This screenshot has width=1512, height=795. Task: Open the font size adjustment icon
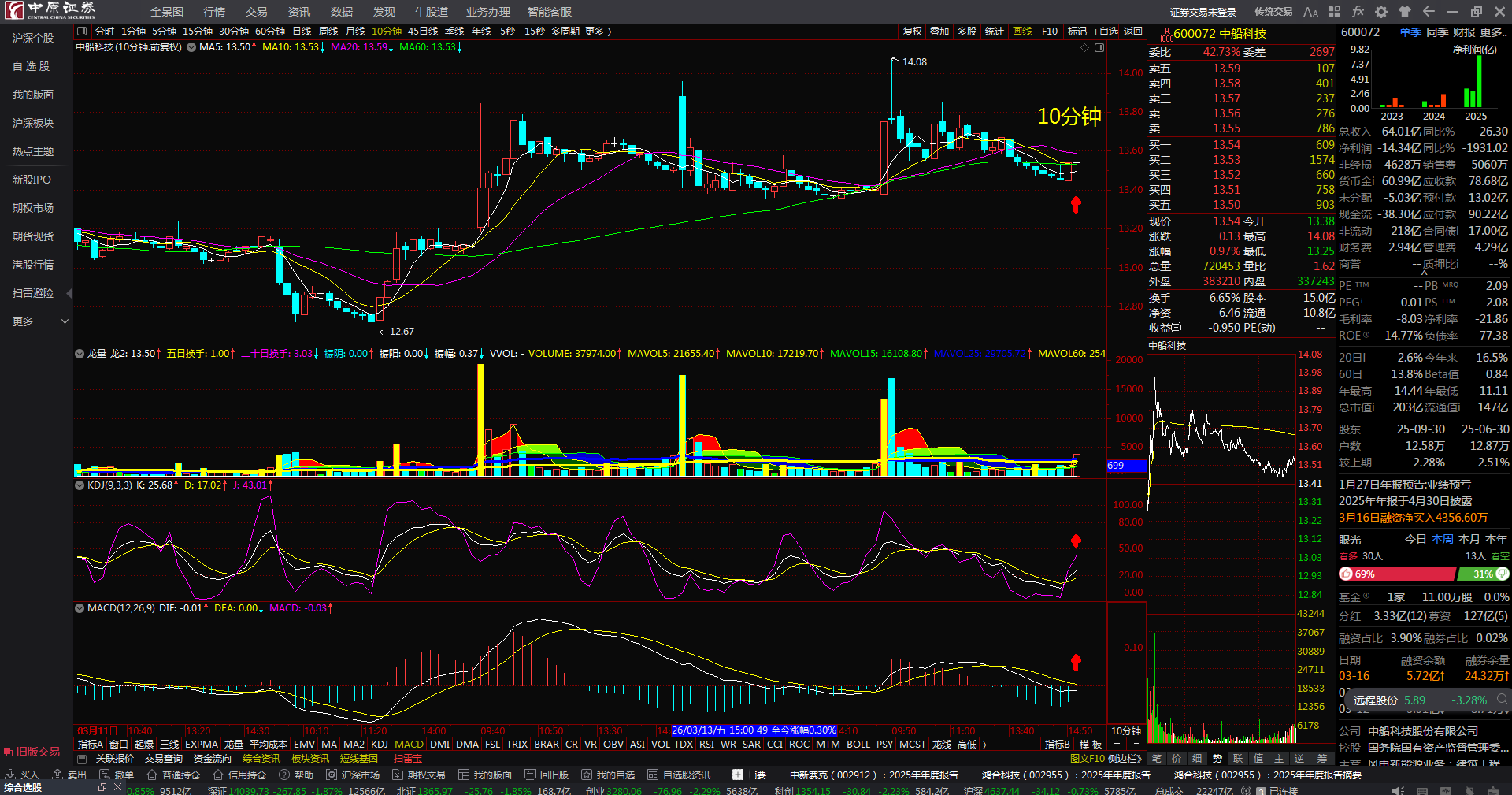(x=1310, y=12)
